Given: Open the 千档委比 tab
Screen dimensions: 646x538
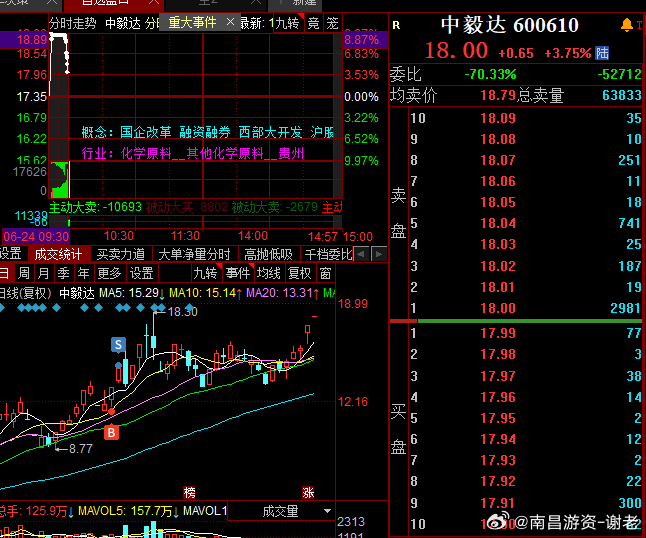Looking at the screenshot, I should 328,254.
